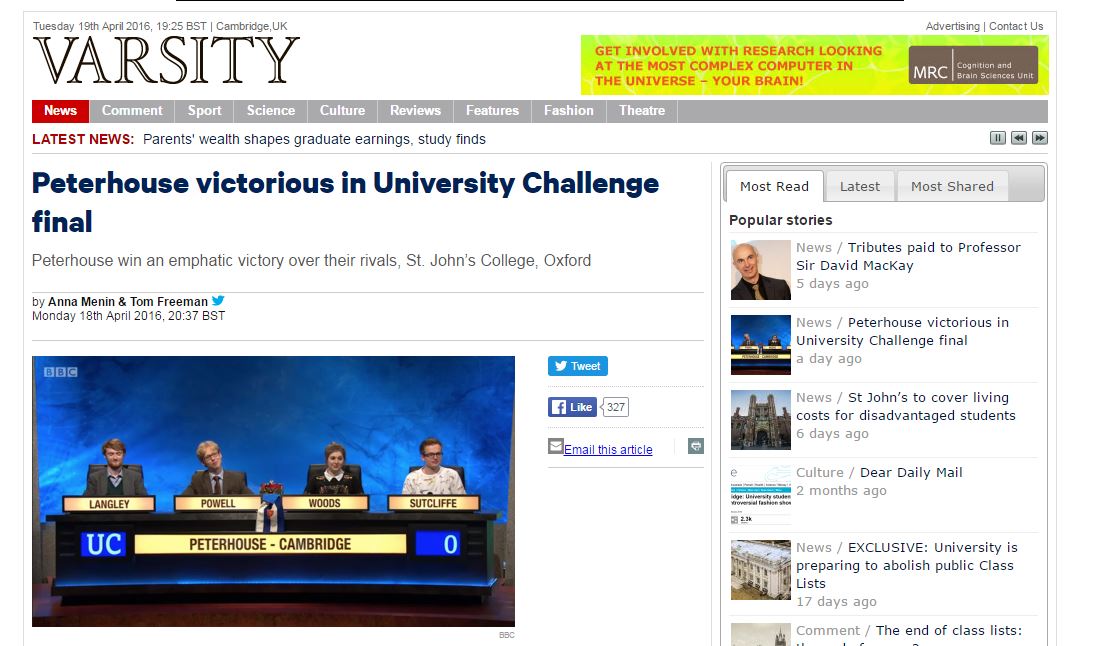Click the 'Email this article' link
The image size is (1096, 646).
point(608,450)
